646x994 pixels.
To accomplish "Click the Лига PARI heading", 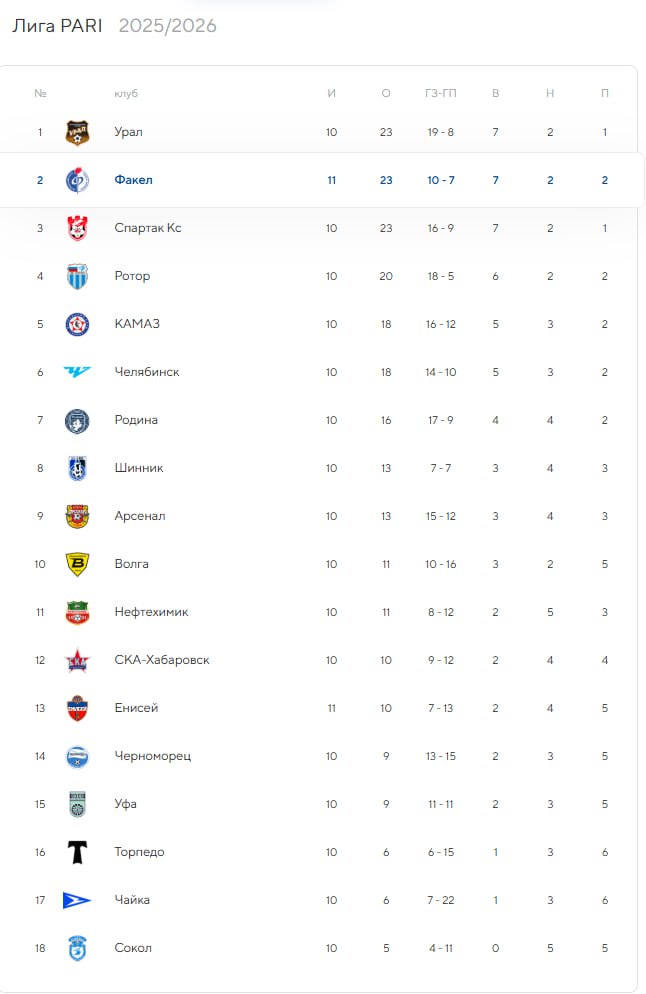I will [x=57, y=26].
